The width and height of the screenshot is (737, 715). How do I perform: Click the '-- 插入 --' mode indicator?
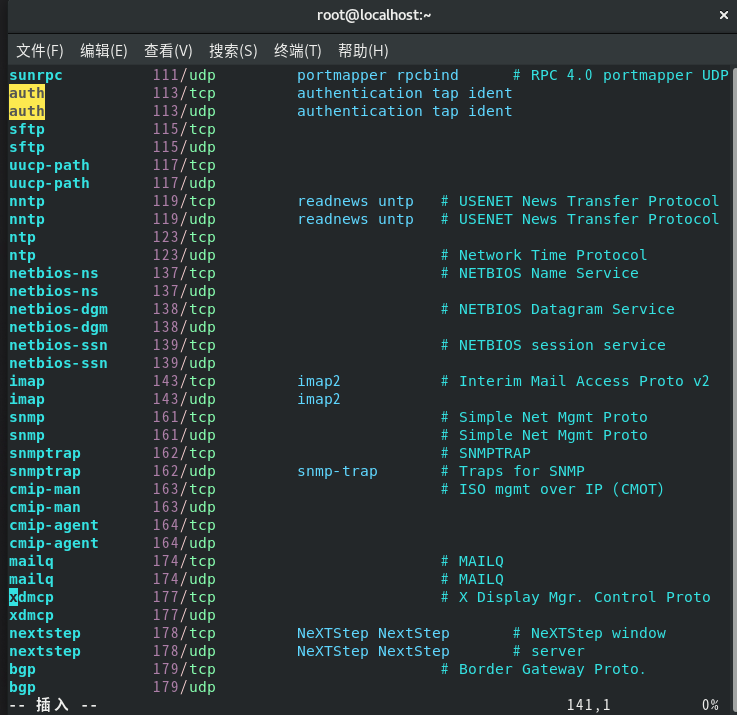(x=53, y=705)
